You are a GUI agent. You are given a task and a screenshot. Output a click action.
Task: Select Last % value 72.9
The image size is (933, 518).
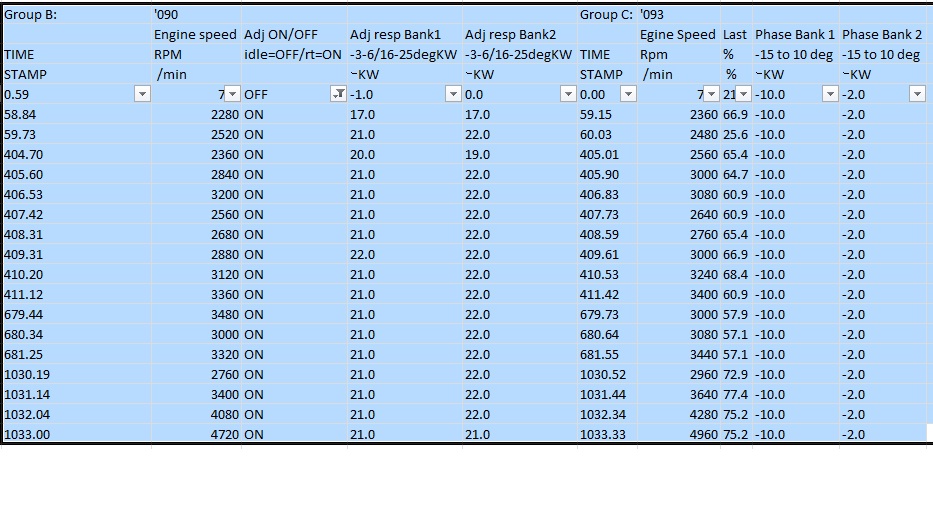737,375
